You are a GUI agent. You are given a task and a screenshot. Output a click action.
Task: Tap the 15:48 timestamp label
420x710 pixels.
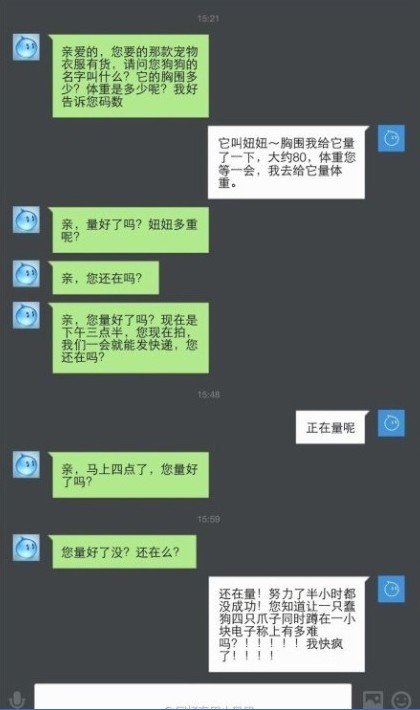coord(209,394)
